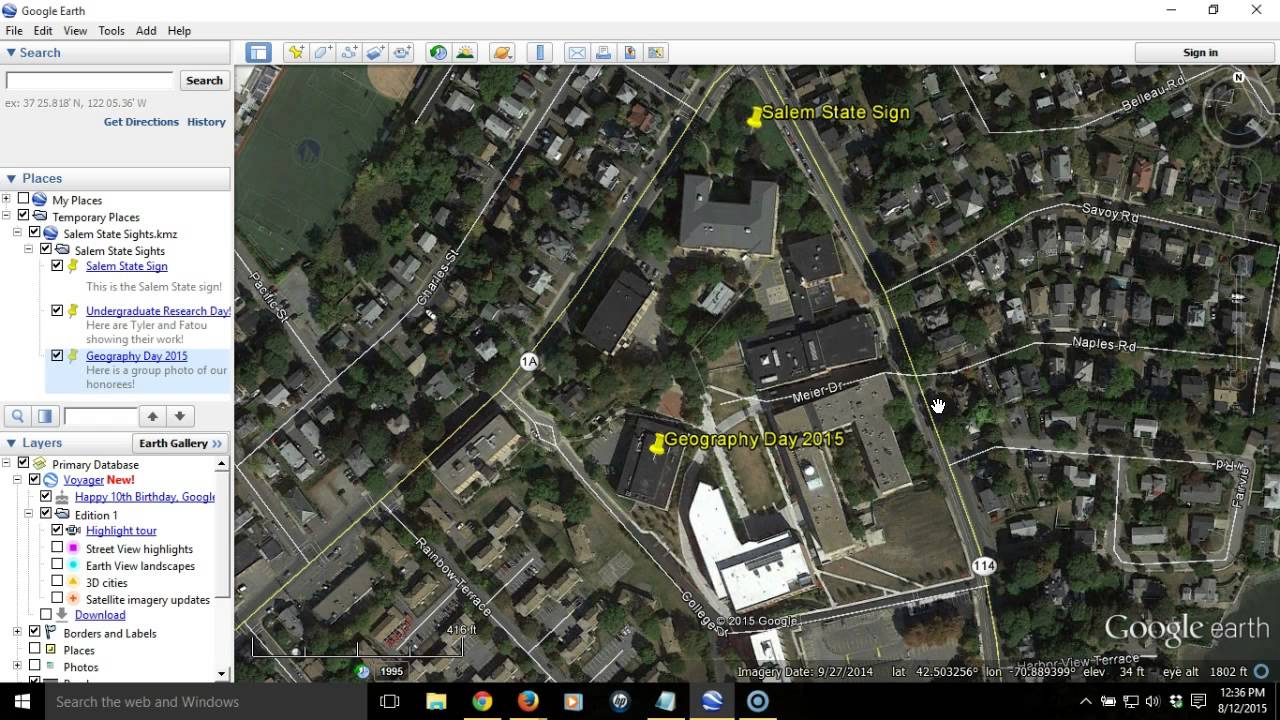Check the My Places checkbox
The height and width of the screenshot is (720, 1280).
(24, 200)
